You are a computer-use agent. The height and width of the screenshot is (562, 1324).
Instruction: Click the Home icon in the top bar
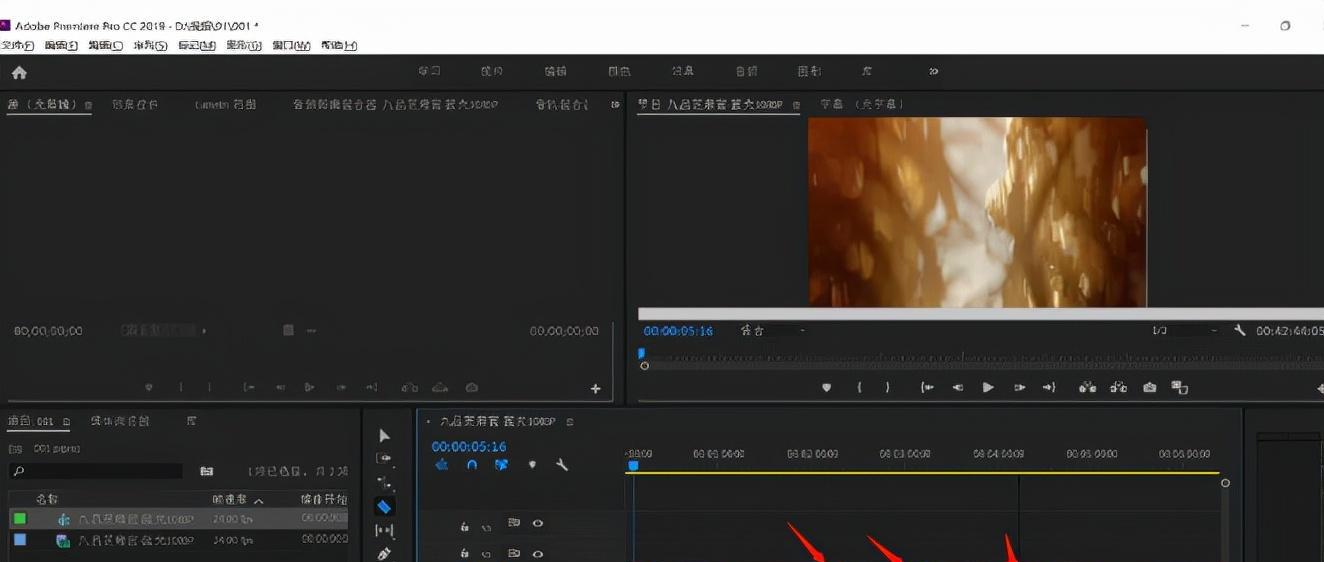[x=19, y=73]
